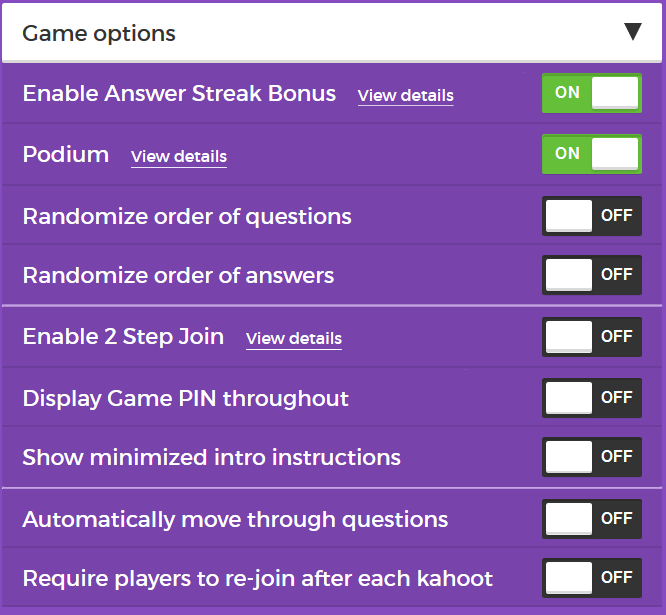The image size is (666, 615).
Task: Open View details for Answer Streak Bonus
Action: (405, 96)
